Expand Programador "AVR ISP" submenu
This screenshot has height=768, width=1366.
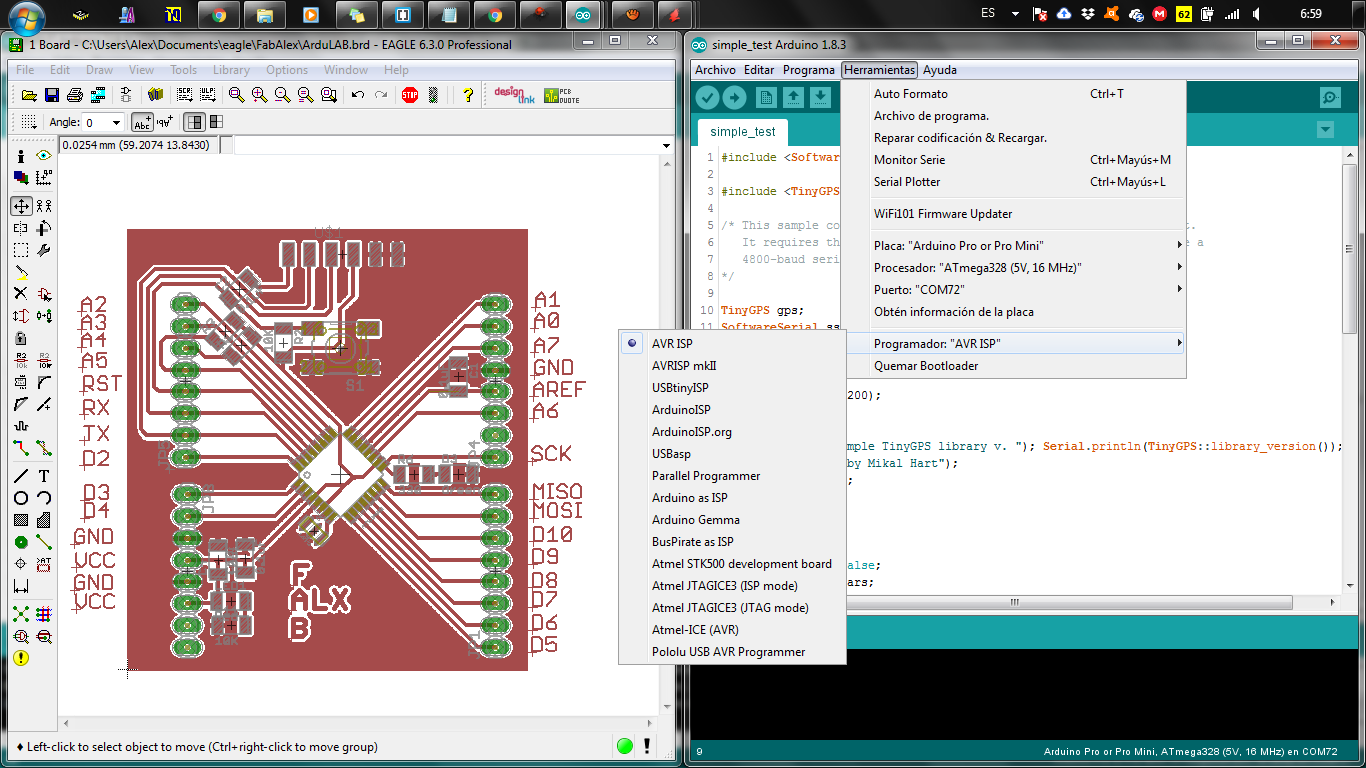click(x=1013, y=344)
